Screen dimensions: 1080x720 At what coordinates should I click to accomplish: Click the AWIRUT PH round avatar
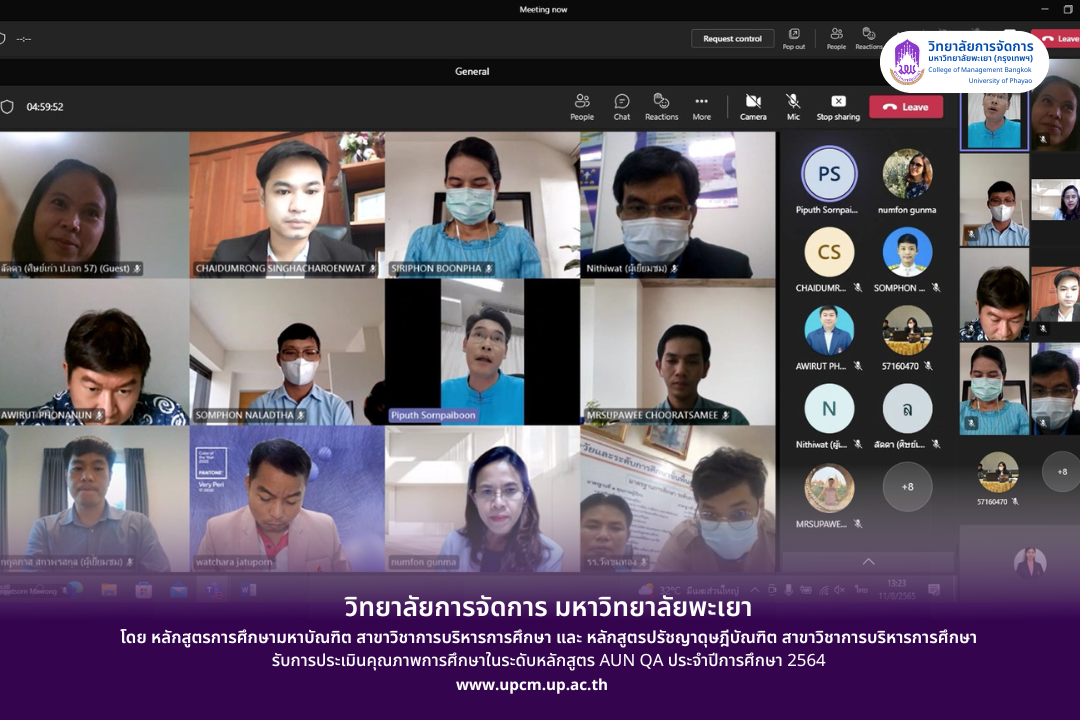click(x=829, y=331)
